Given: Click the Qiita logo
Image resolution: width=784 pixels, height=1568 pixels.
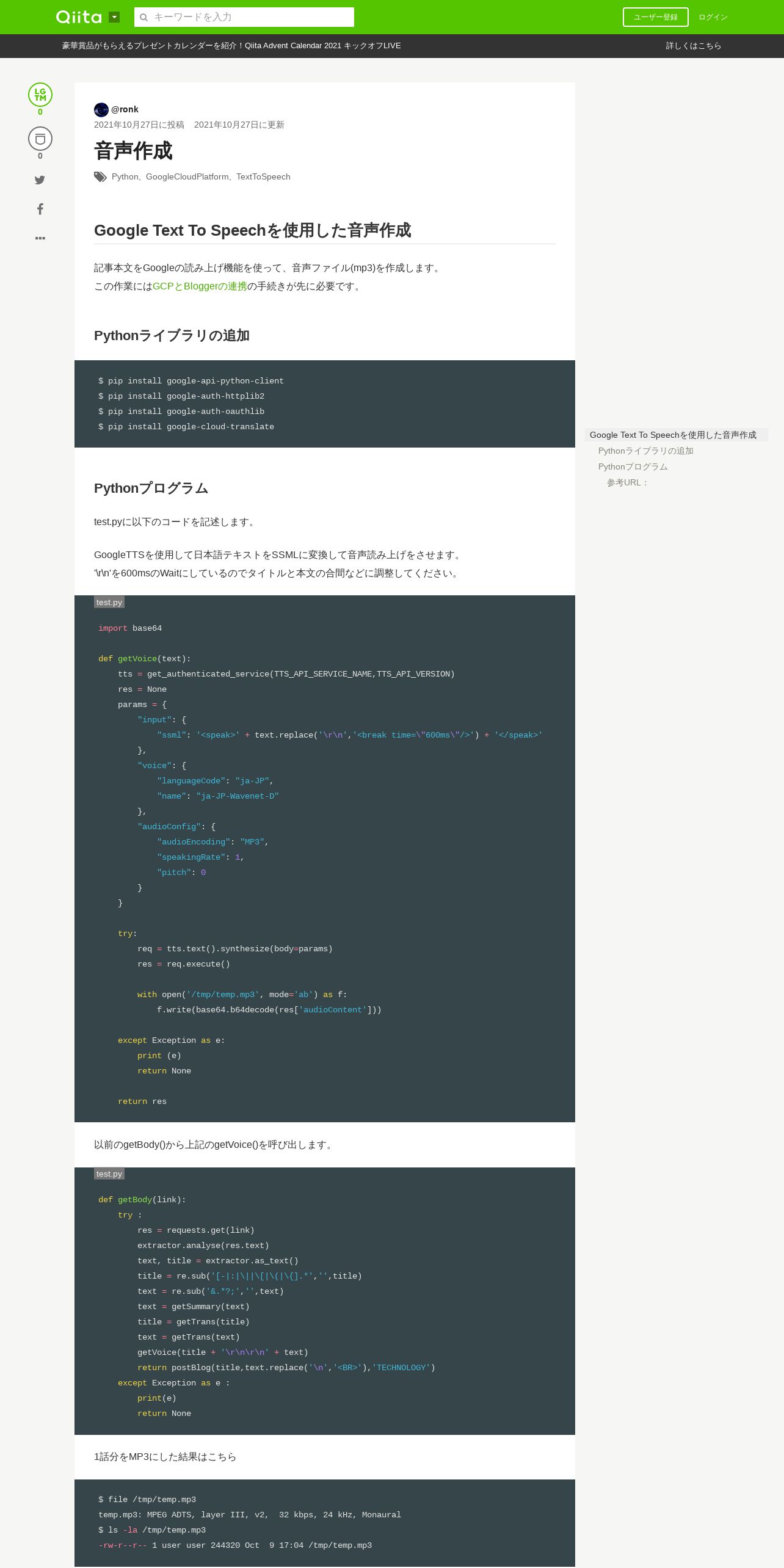Looking at the screenshot, I should 79,17.
